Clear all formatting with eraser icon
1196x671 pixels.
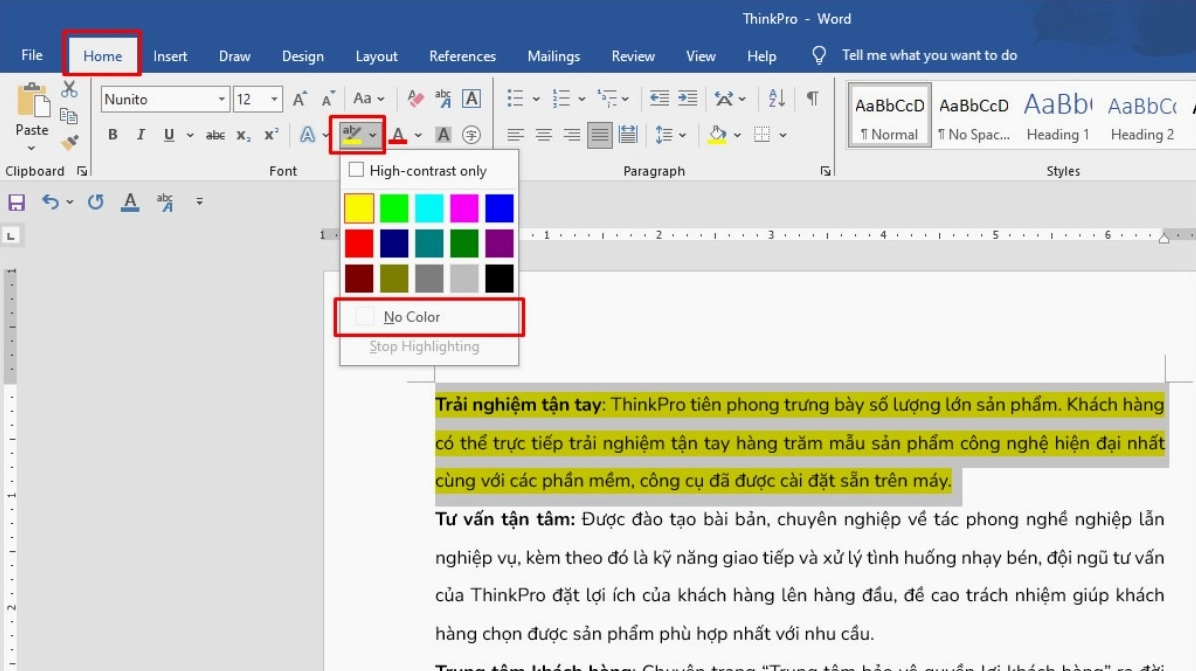[x=416, y=99]
